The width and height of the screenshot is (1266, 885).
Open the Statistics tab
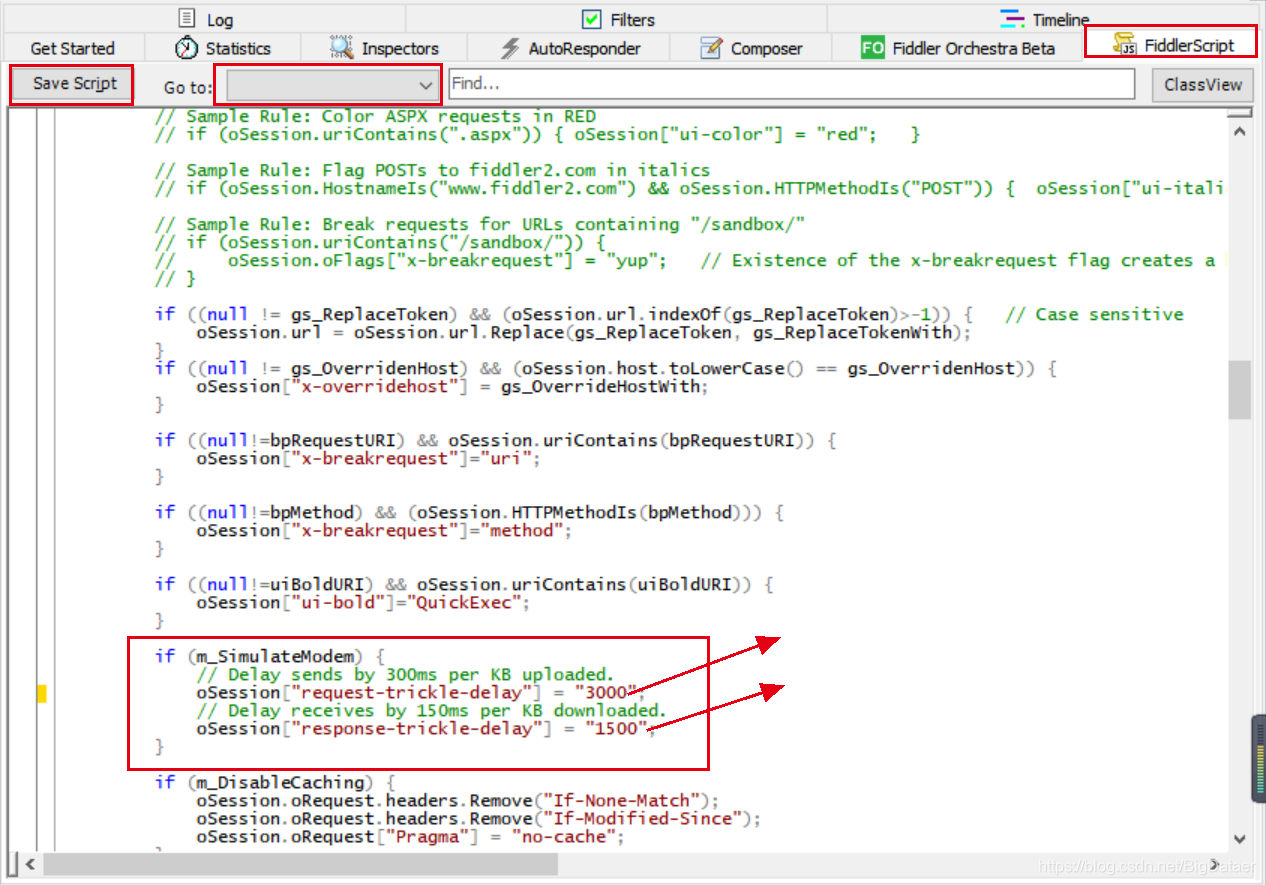(222, 48)
